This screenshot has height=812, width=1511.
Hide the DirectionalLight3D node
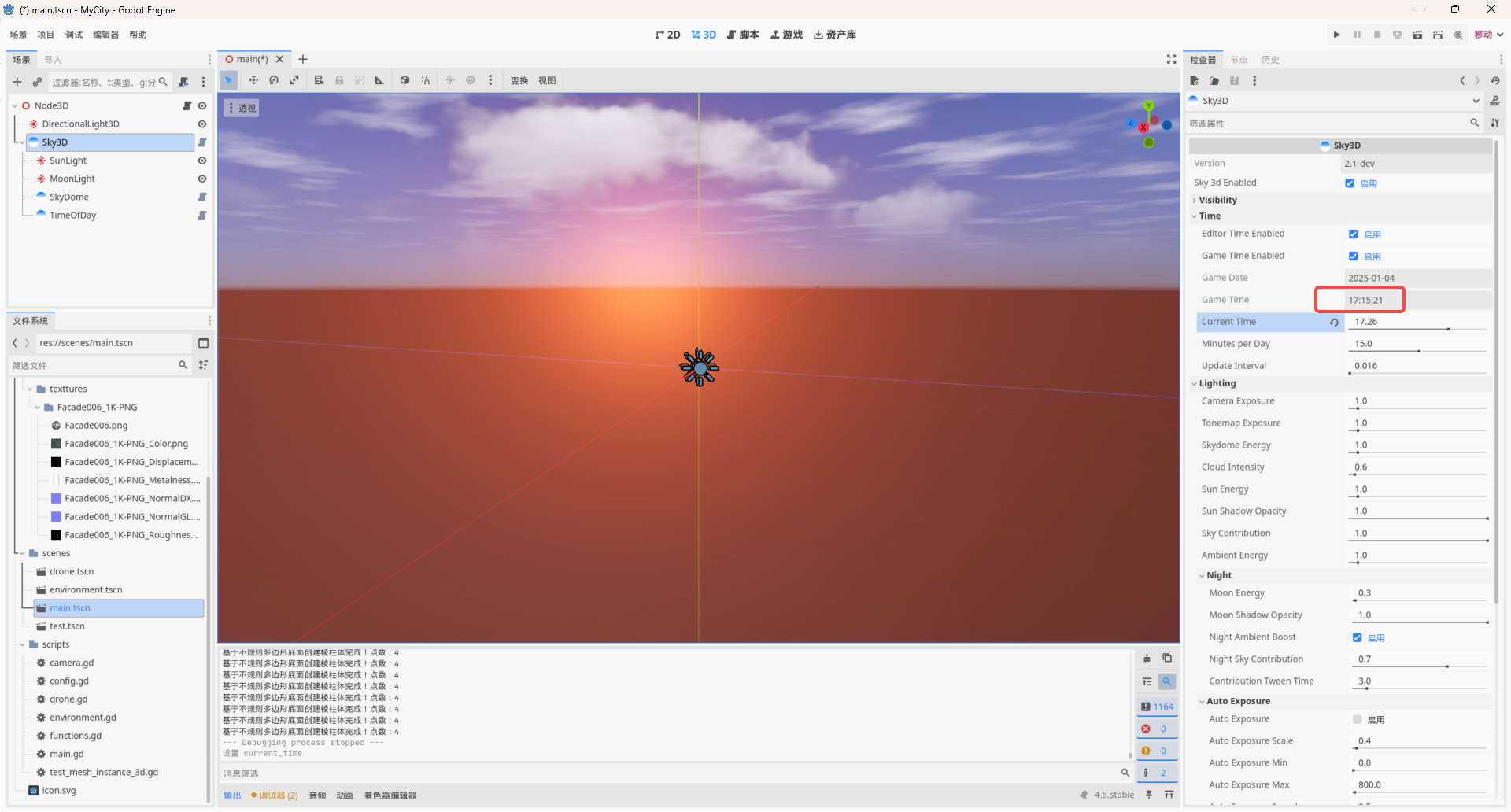pyautogui.click(x=202, y=124)
